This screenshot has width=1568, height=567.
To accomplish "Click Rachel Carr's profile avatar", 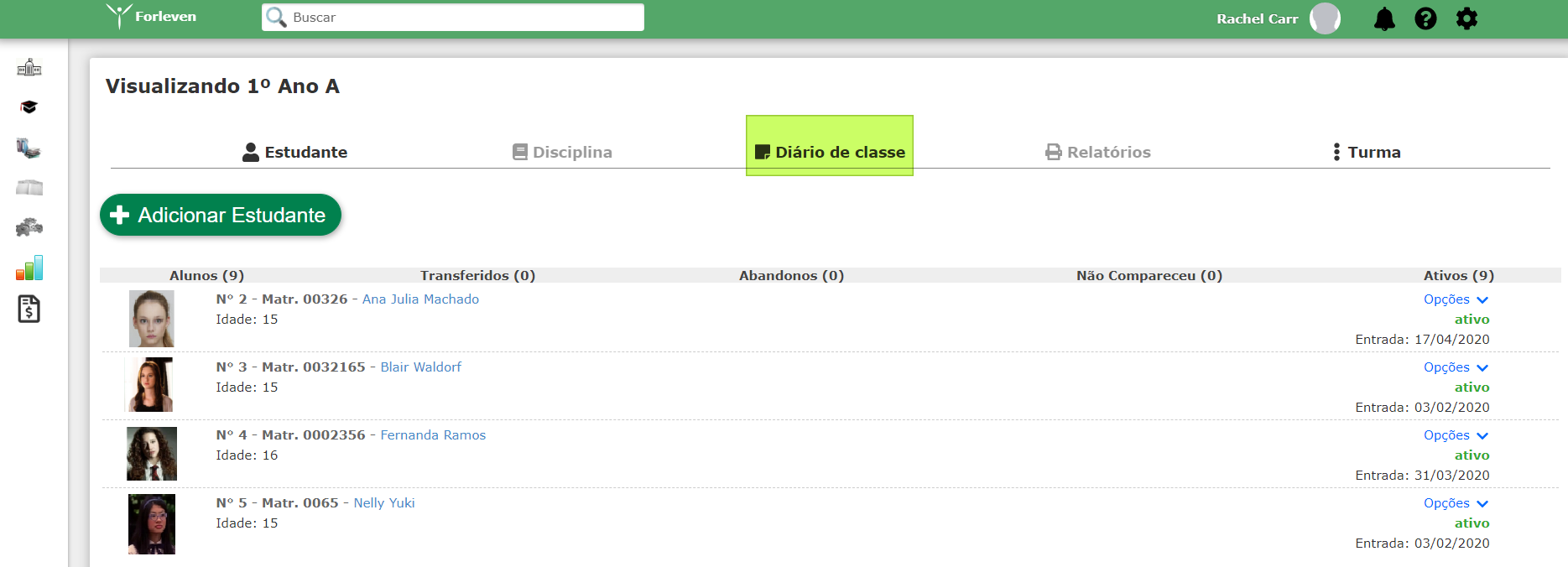I will point(1325,18).
